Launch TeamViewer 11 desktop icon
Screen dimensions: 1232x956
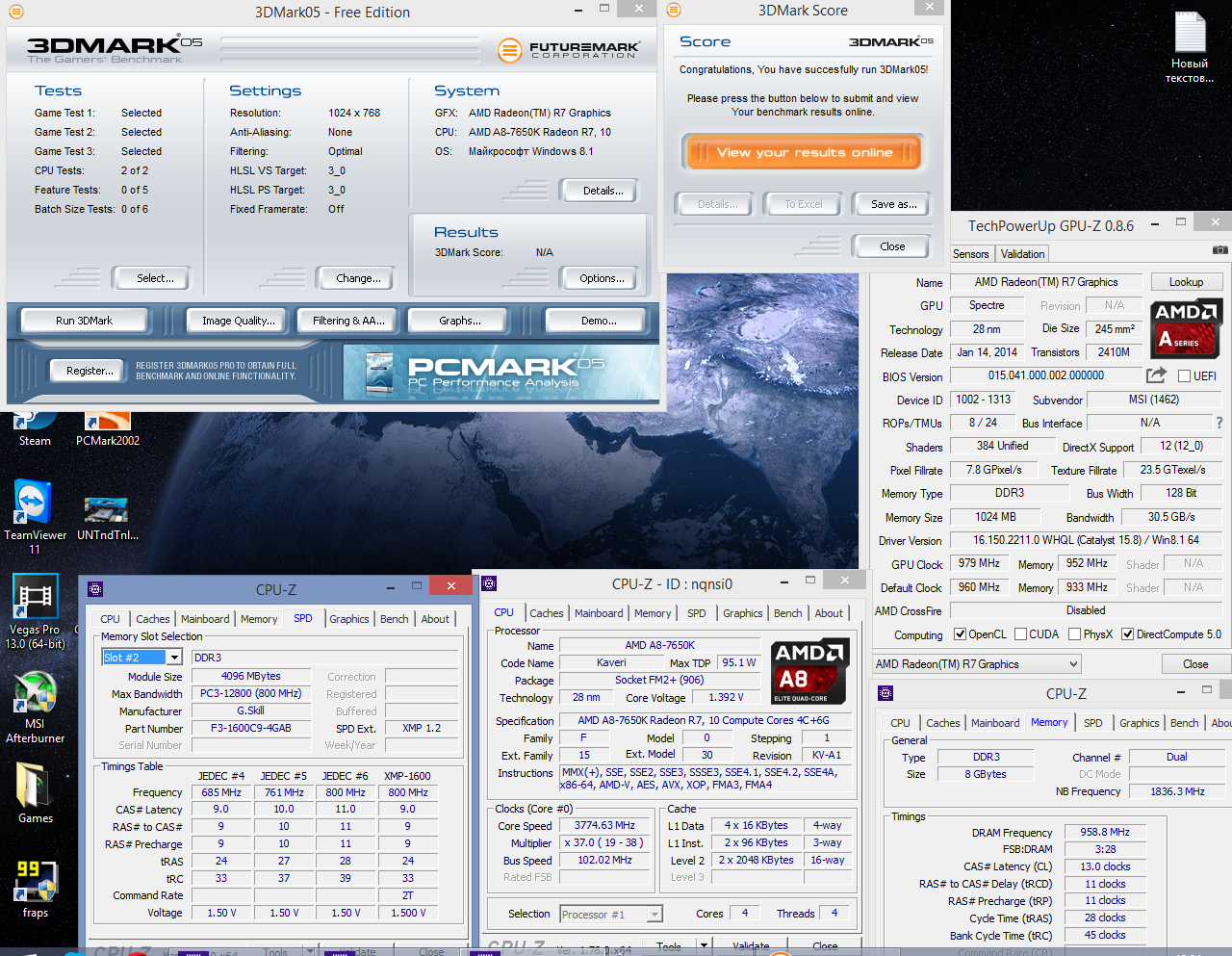tap(35, 517)
